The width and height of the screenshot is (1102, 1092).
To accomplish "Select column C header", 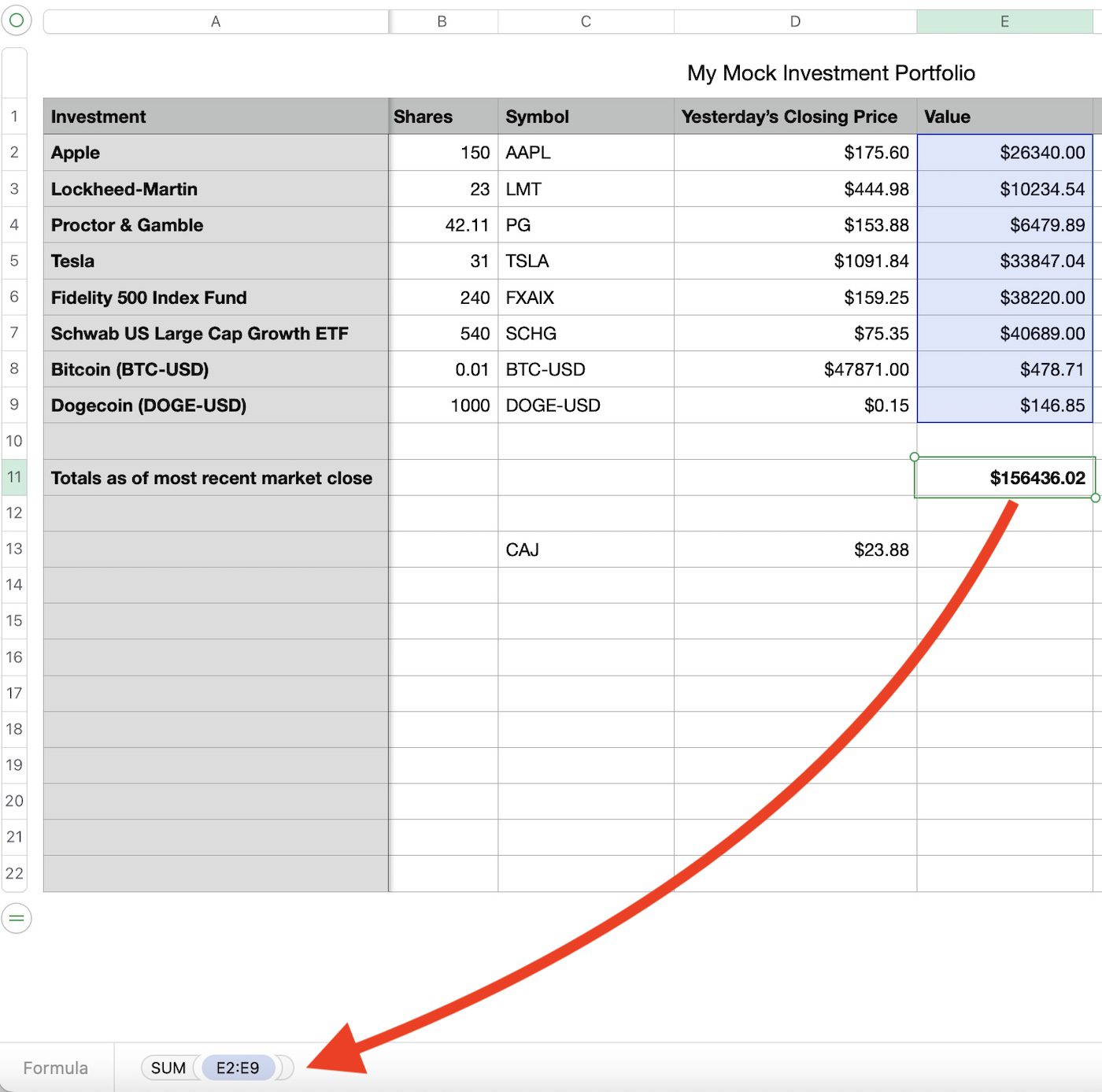I will pos(586,21).
